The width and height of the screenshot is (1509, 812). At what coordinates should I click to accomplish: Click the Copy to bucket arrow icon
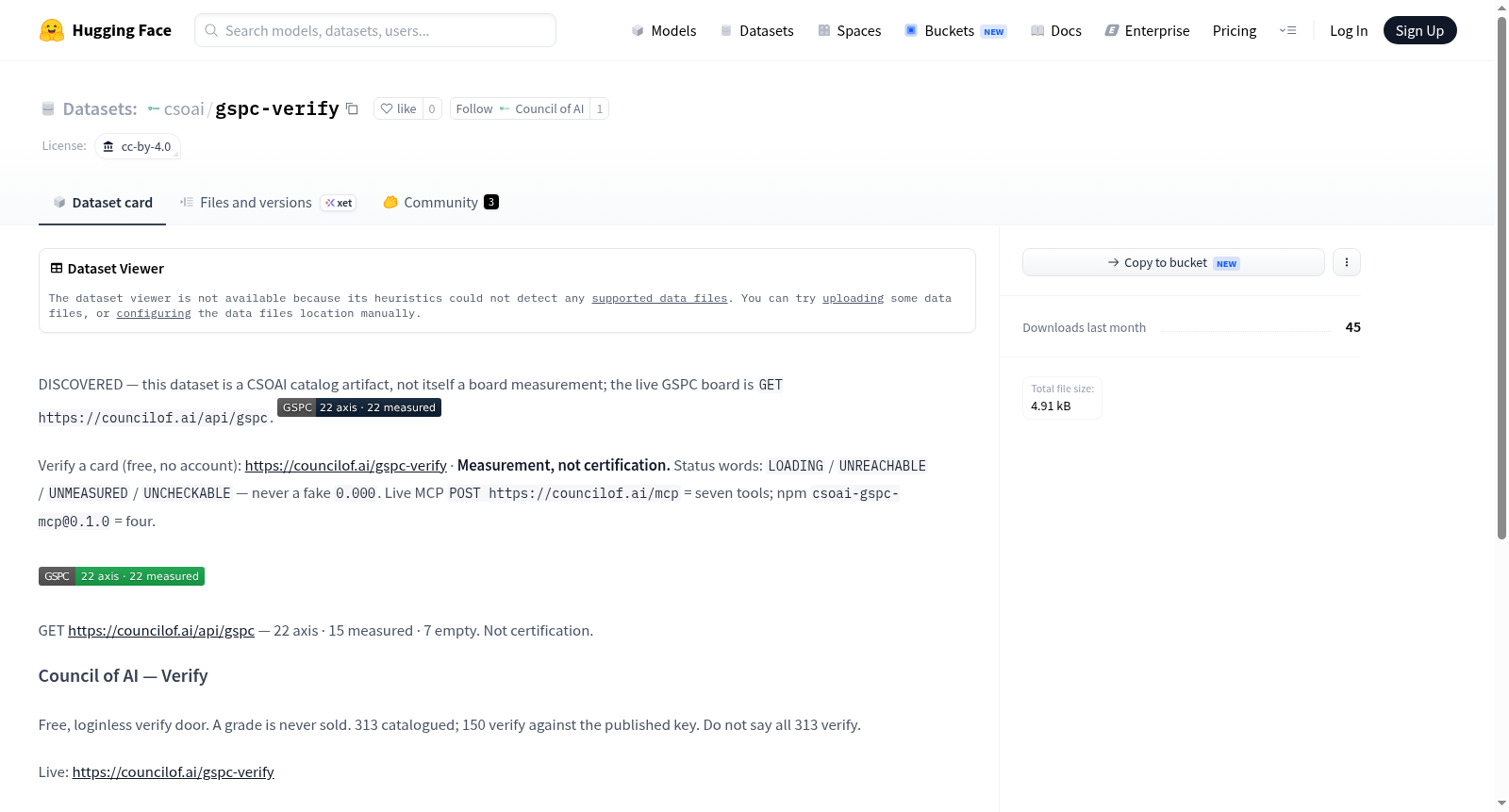point(1114,263)
